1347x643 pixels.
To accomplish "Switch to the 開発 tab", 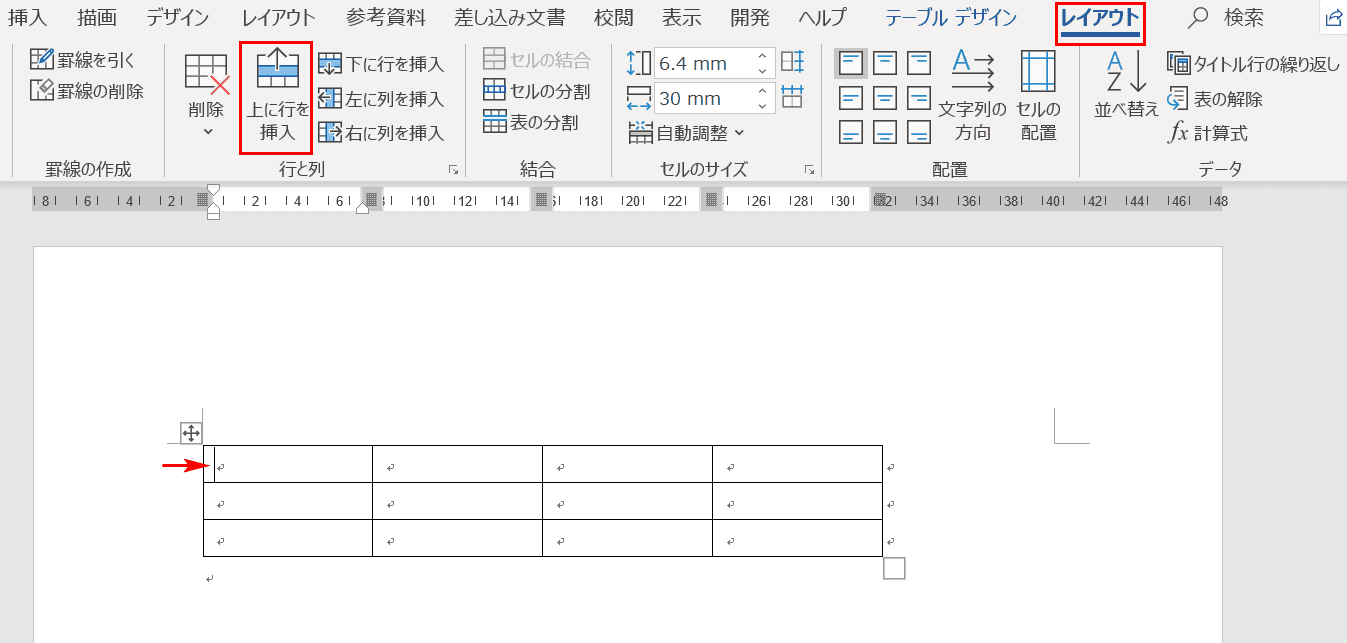I will (750, 17).
